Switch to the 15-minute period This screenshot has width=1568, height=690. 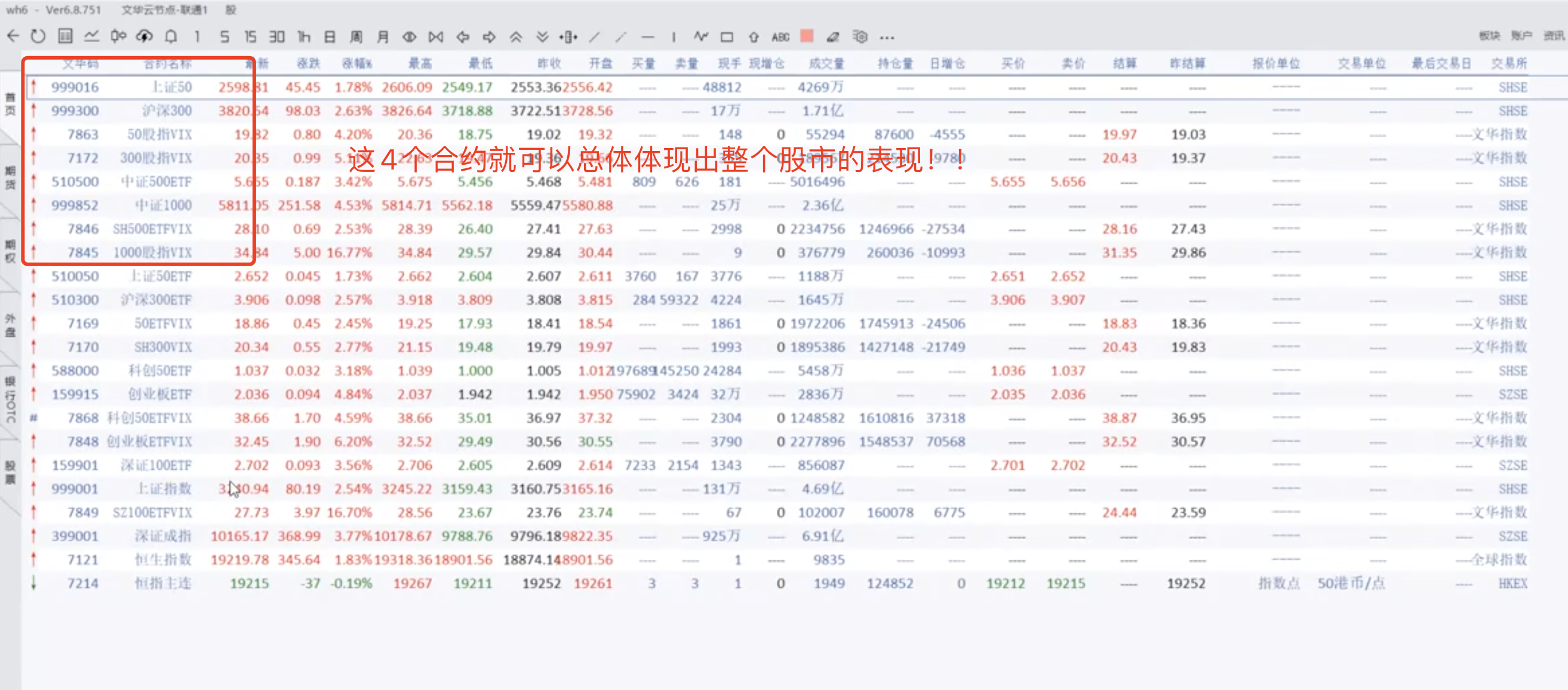(x=250, y=37)
